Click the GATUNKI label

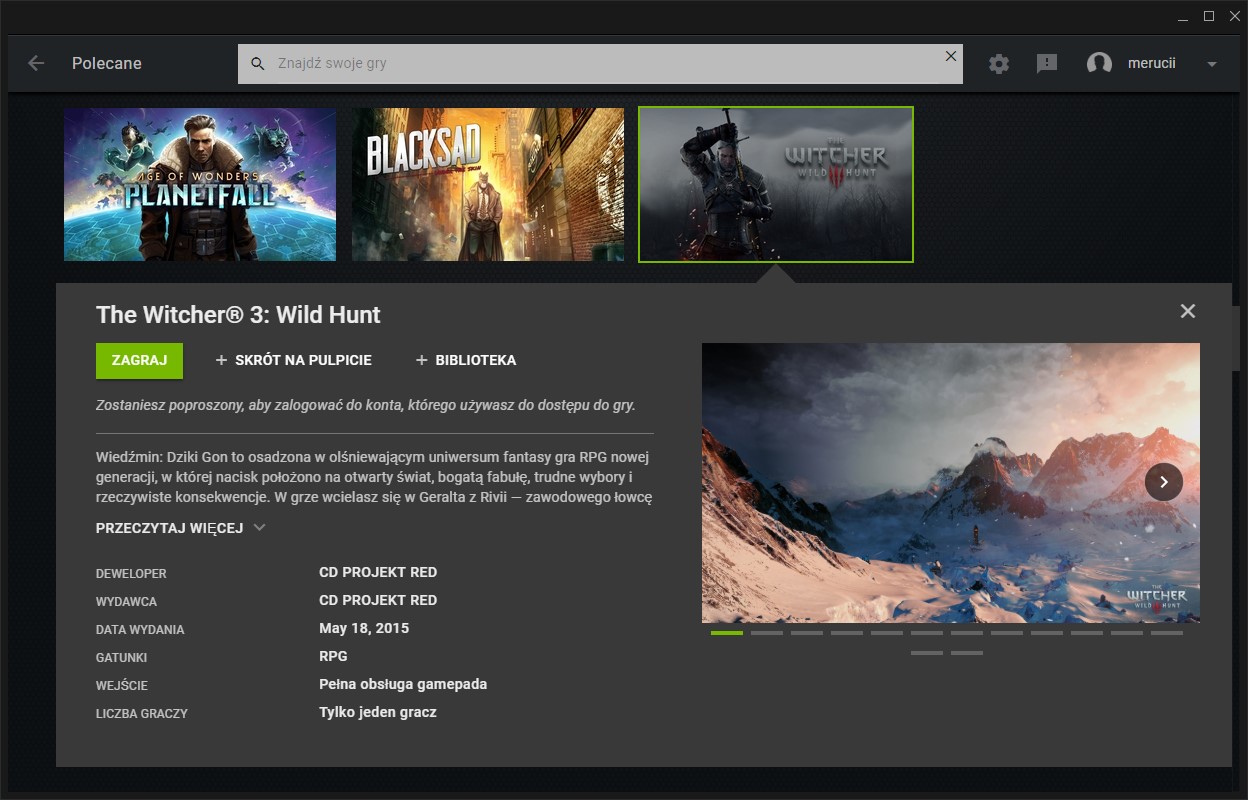[x=122, y=658]
